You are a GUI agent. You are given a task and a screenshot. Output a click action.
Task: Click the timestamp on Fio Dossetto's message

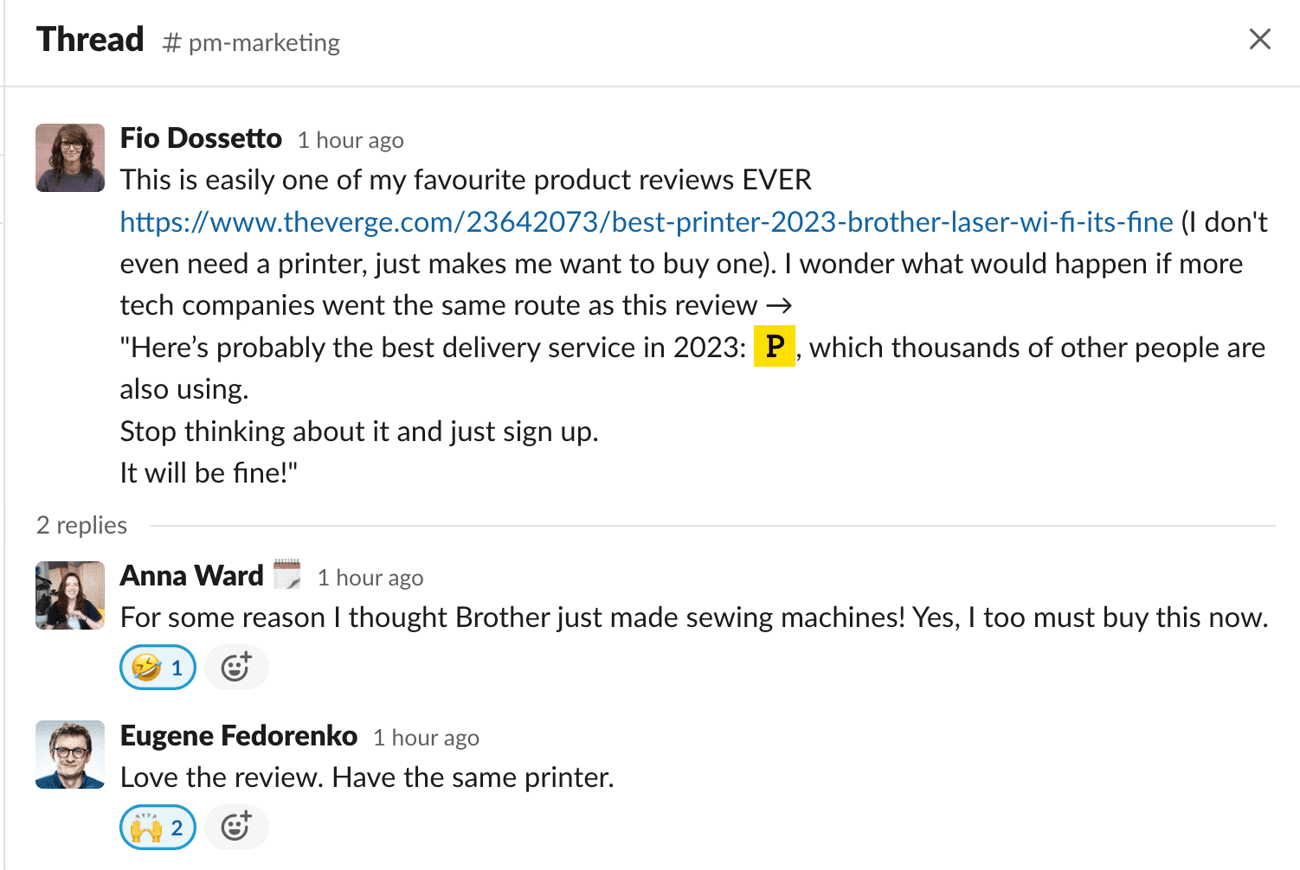point(350,140)
